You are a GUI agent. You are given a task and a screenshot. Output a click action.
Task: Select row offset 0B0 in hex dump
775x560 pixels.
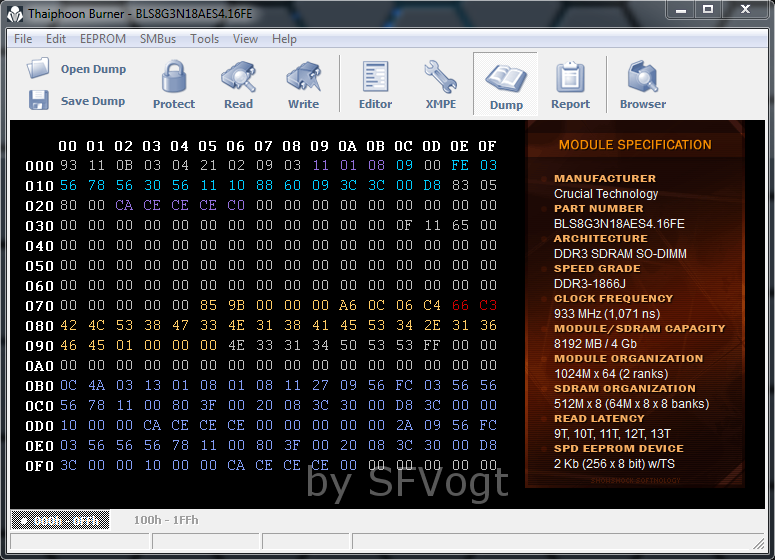[40, 386]
